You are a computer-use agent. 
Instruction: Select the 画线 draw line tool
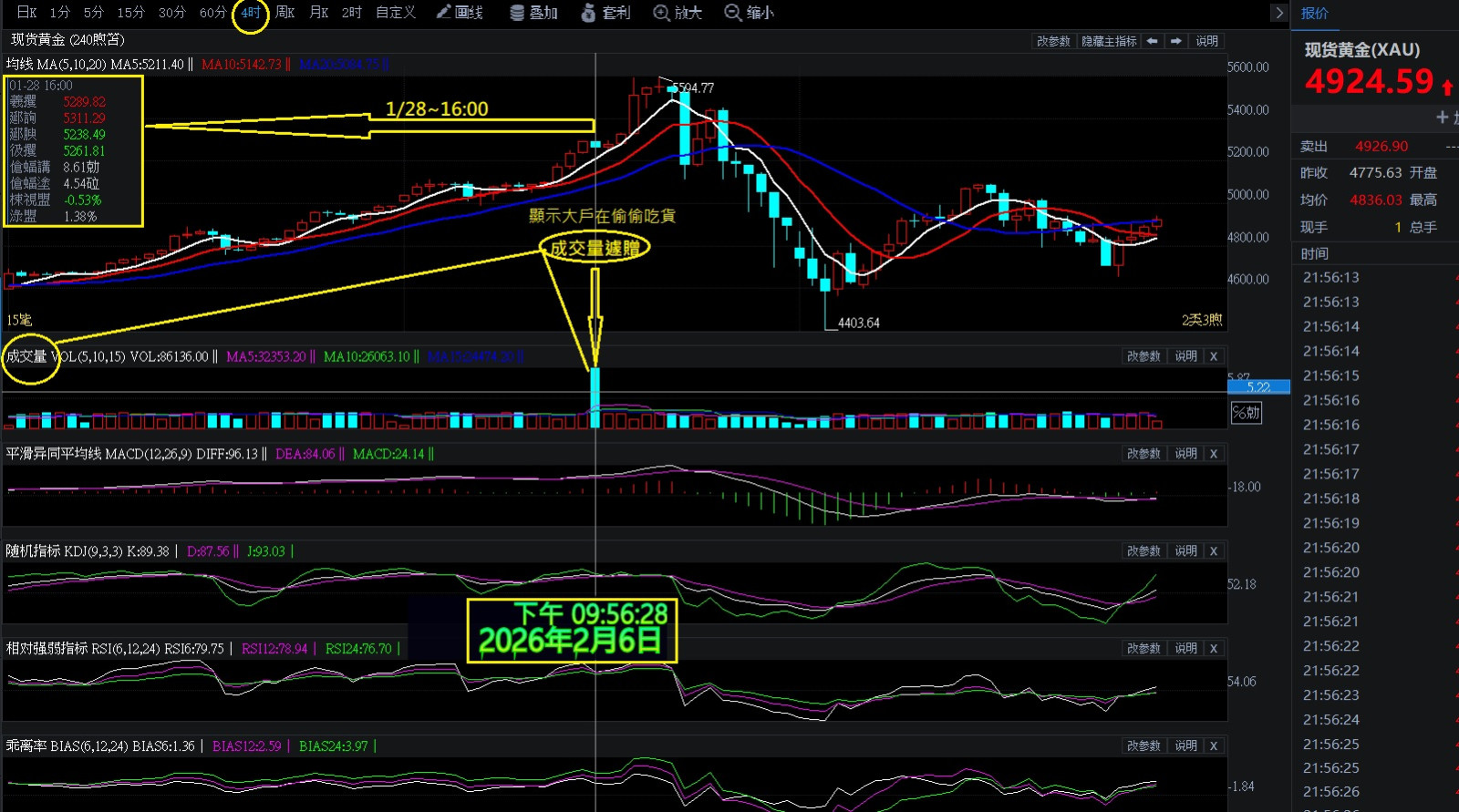click(460, 13)
